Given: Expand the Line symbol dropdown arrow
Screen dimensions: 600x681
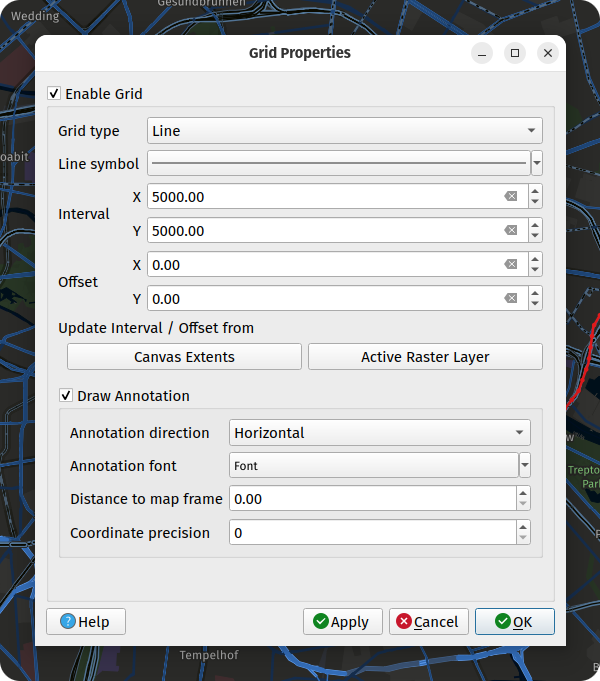Looking at the screenshot, I should click(x=537, y=163).
